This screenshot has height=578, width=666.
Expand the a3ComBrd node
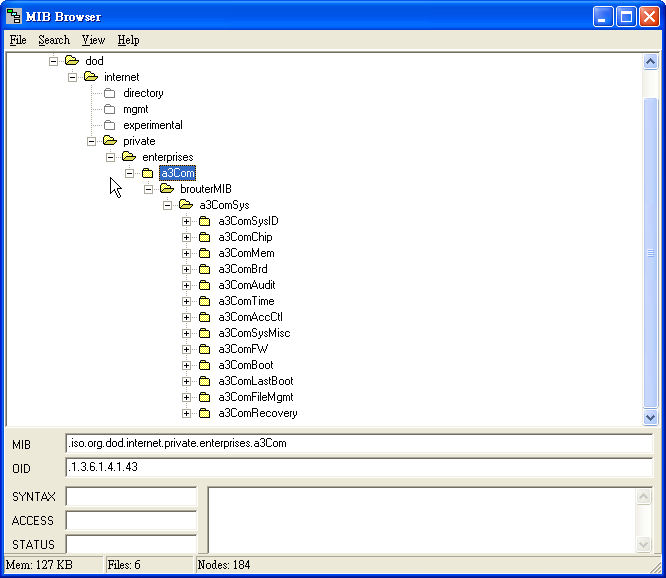point(186,269)
